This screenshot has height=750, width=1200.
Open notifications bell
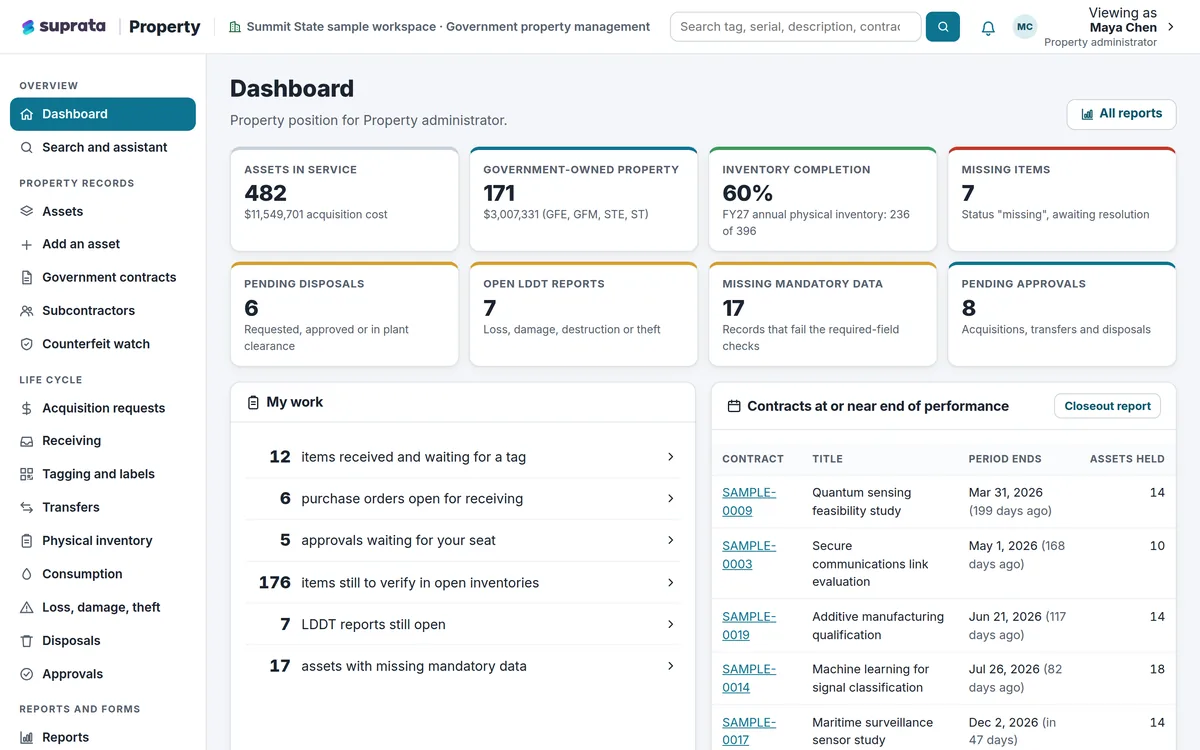coord(988,28)
